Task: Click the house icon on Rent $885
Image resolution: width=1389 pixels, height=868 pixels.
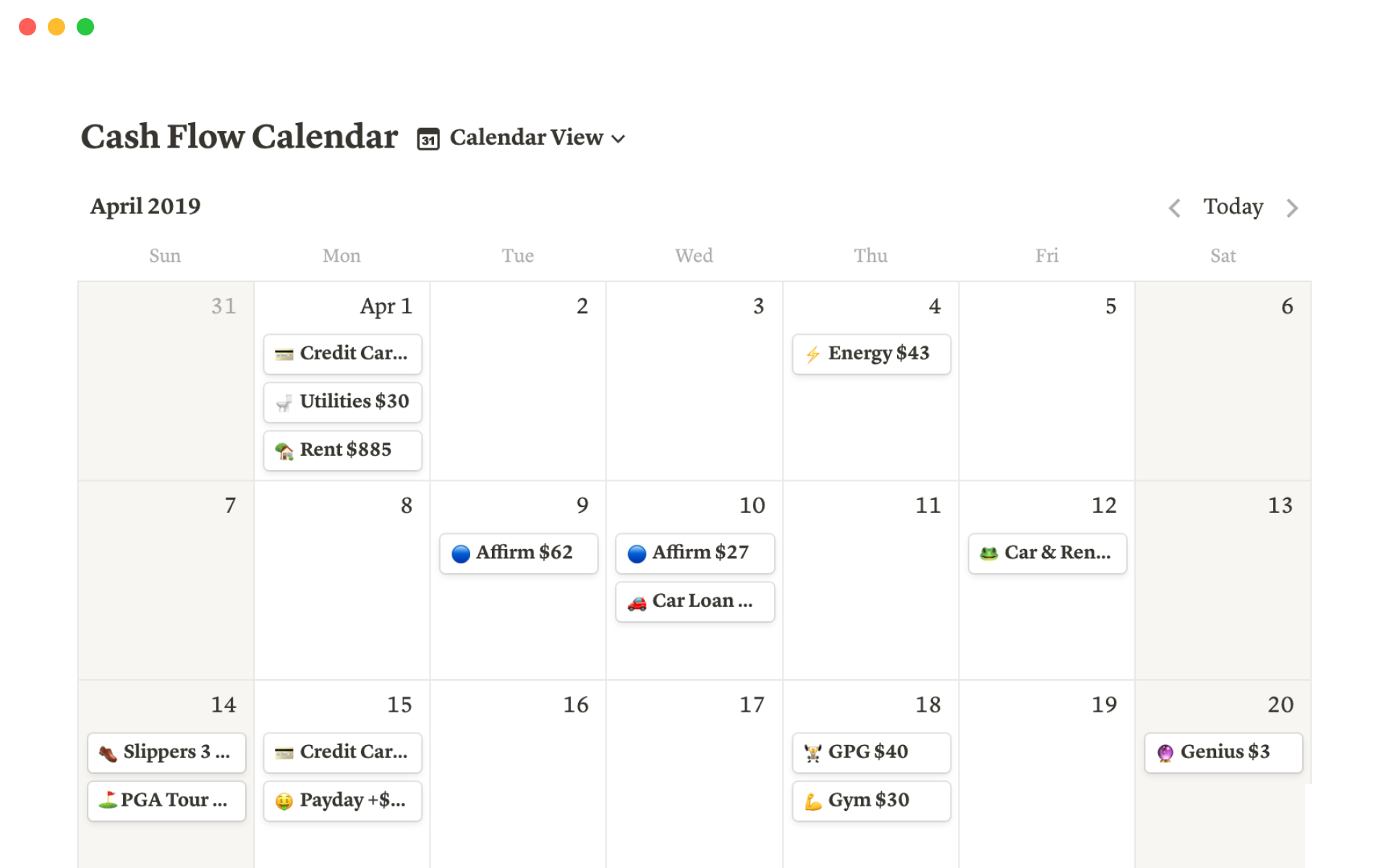Action: [x=284, y=451]
